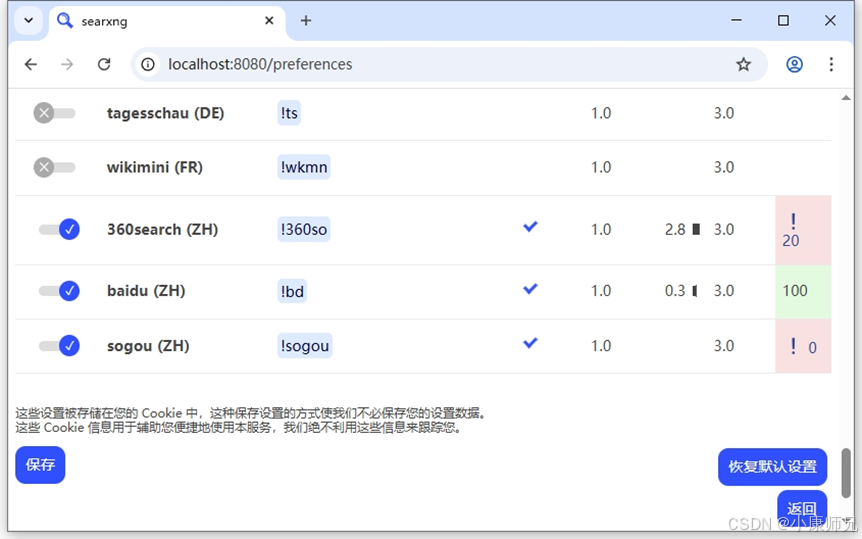Enable the wikimini (FR) engine toggle
This screenshot has height=539, width=862.
[54, 167]
